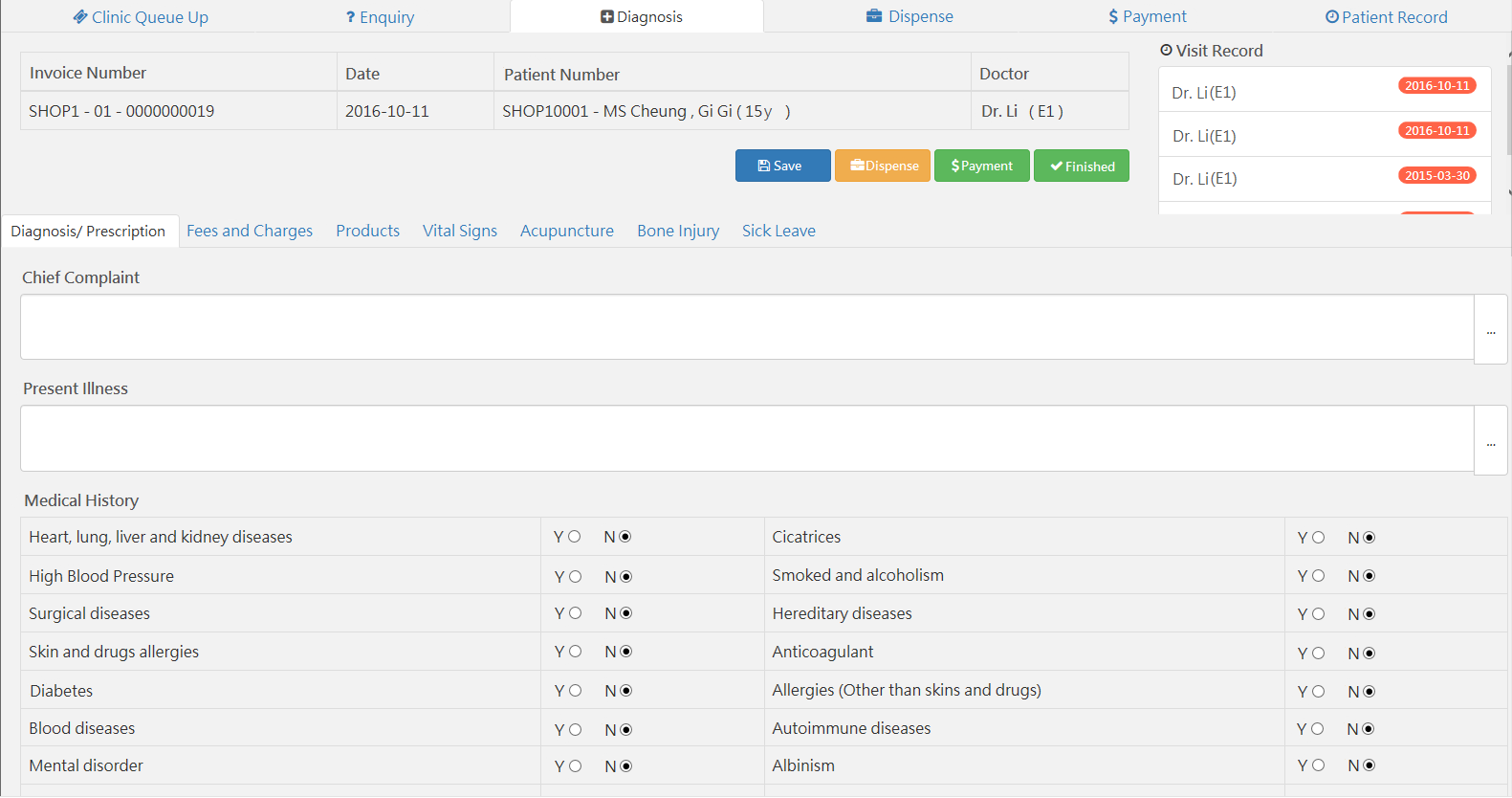Open the top Payment tab
Image resolution: width=1512 pixels, height=798 pixels.
click(x=1148, y=16)
